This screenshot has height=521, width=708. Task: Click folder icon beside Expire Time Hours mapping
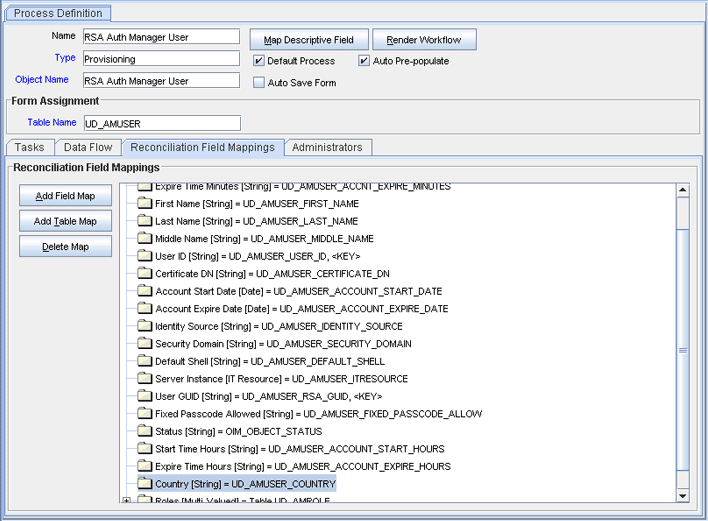click(x=144, y=466)
